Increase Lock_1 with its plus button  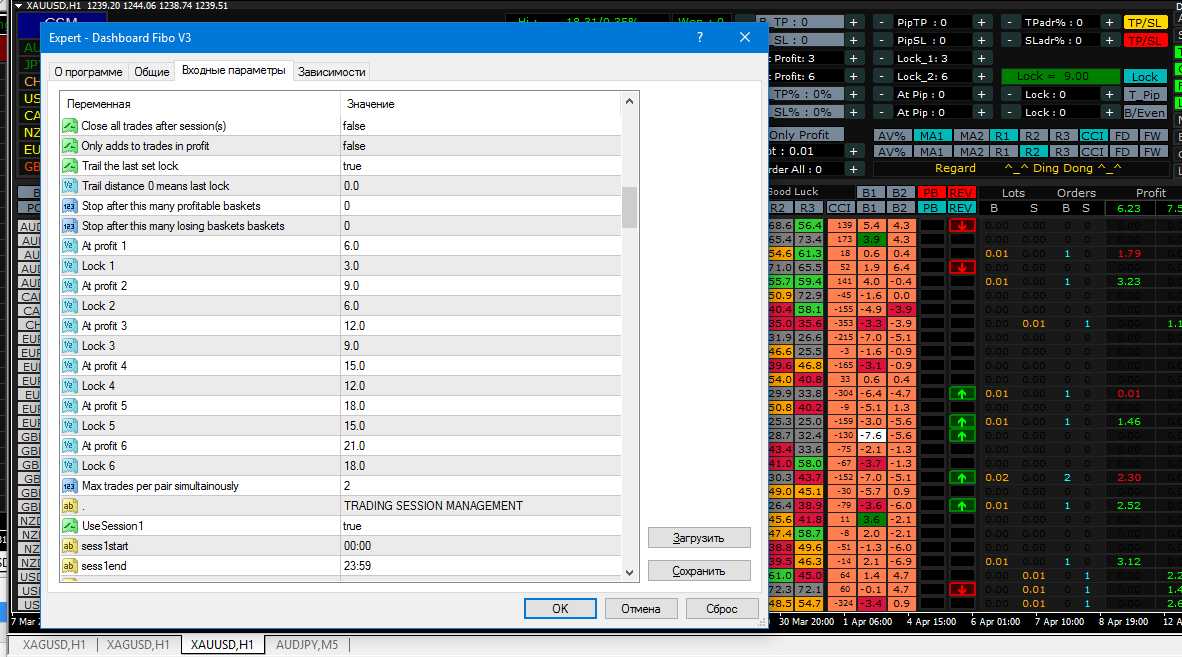pyautogui.click(x=981, y=59)
